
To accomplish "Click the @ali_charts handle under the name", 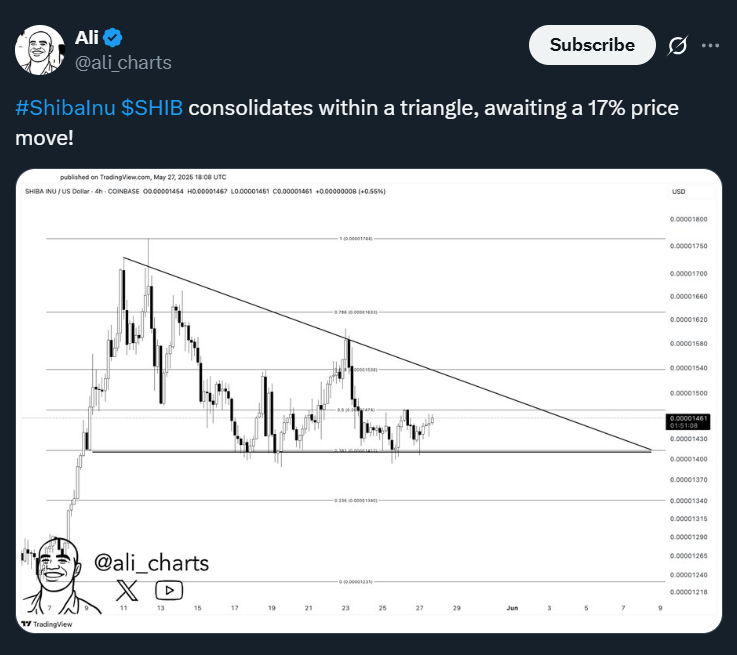I will pos(123,62).
